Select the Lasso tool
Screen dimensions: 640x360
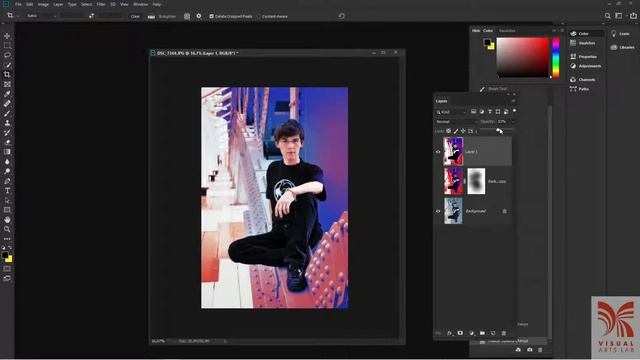coord(7,55)
